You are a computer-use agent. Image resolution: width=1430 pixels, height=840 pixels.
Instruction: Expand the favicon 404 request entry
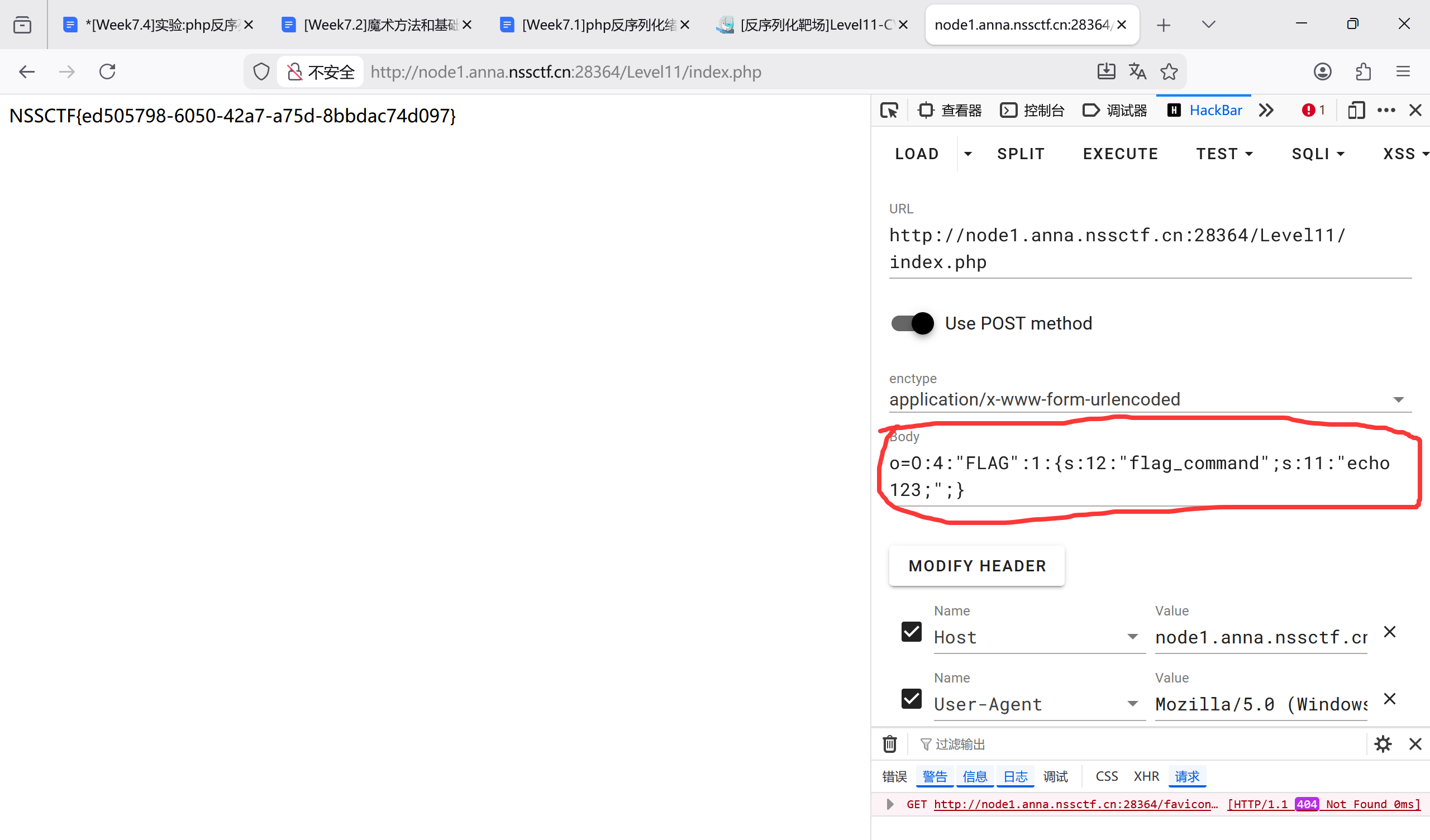click(890, 804)
